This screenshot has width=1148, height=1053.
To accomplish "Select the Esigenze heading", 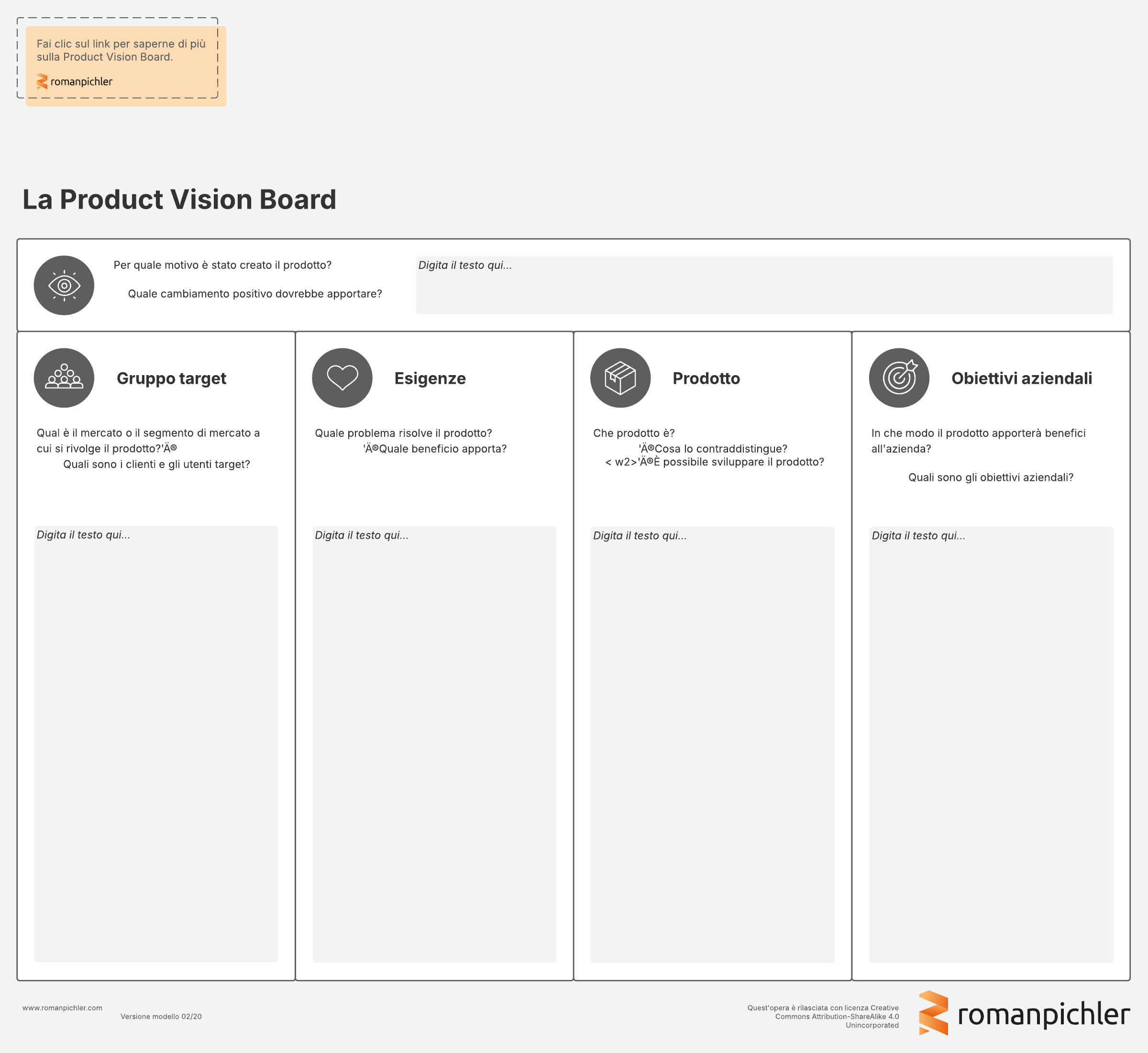I will click(430, 378).
